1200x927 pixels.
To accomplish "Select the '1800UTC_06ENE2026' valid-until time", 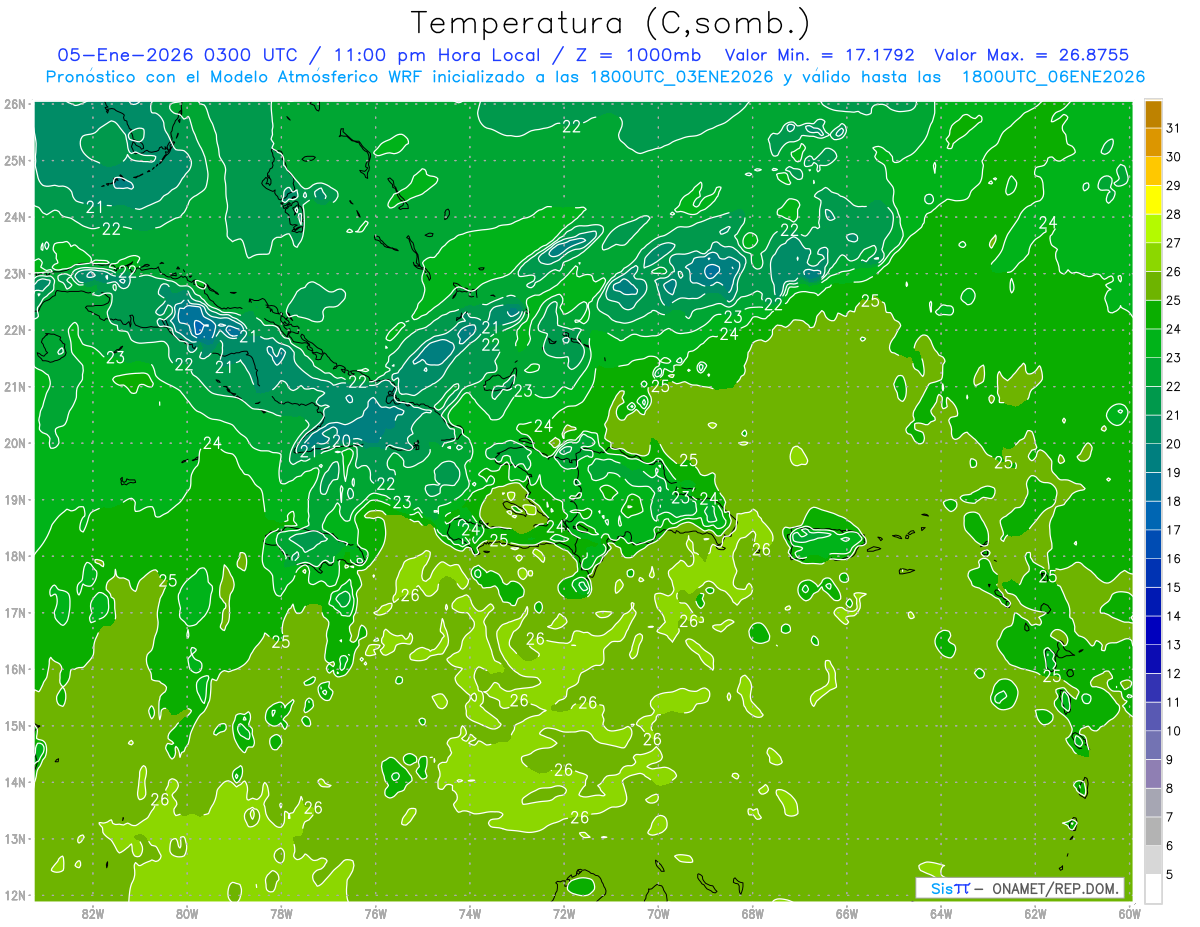I will point(1053,77).
